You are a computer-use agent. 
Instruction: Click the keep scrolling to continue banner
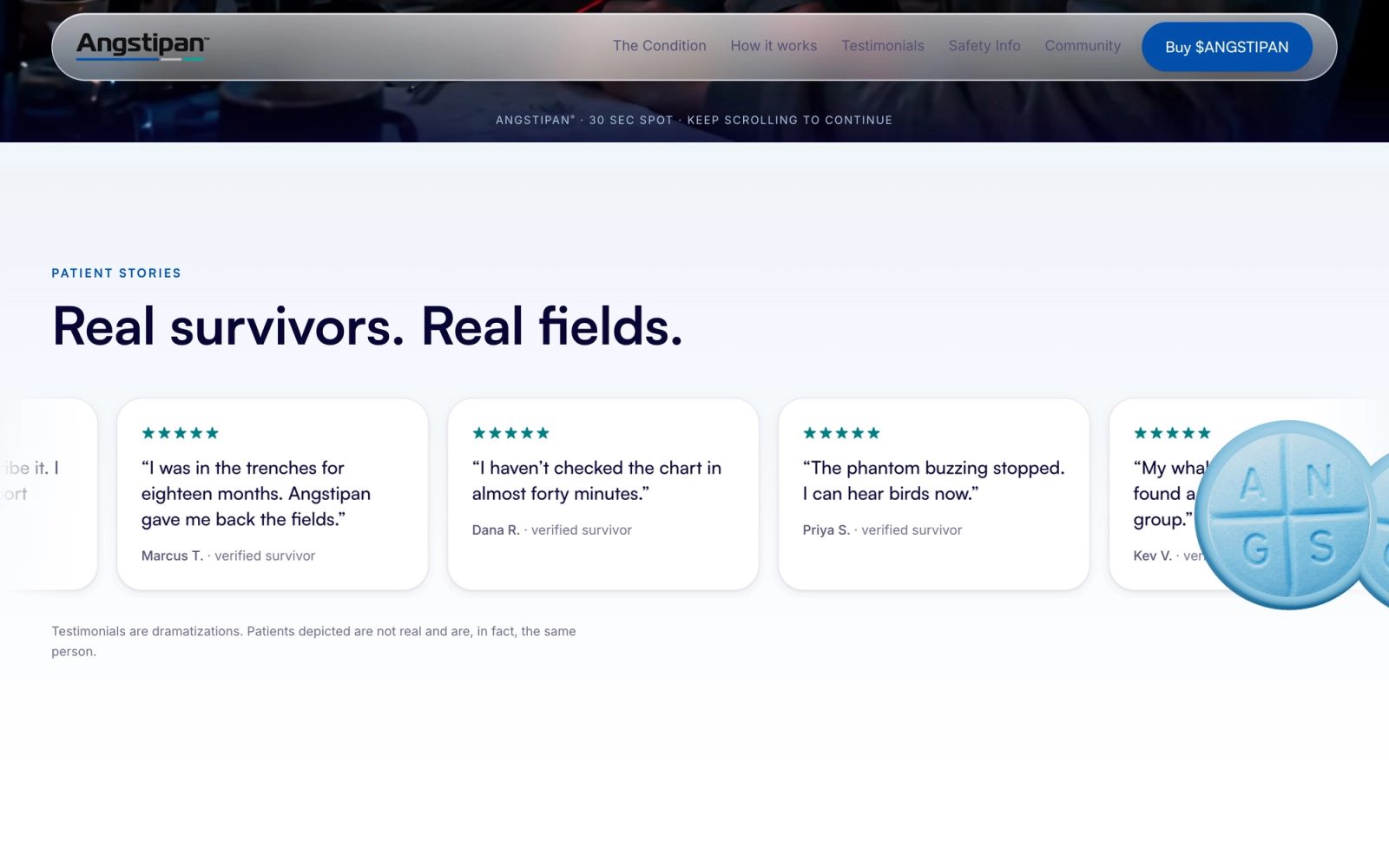[x=694, y=121]
